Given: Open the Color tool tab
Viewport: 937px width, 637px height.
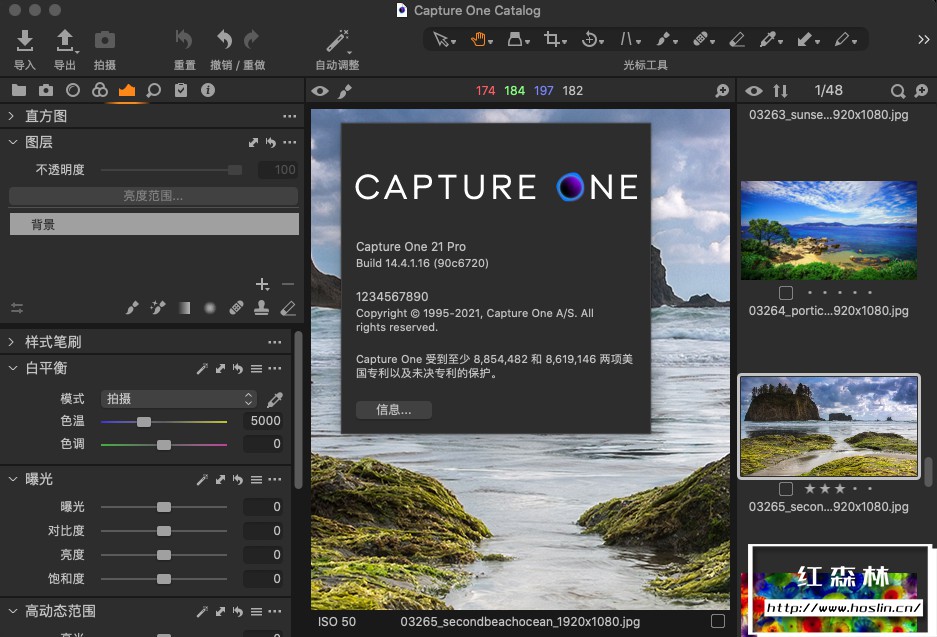Looking at the screenshot, I should (x=99, y=91).
